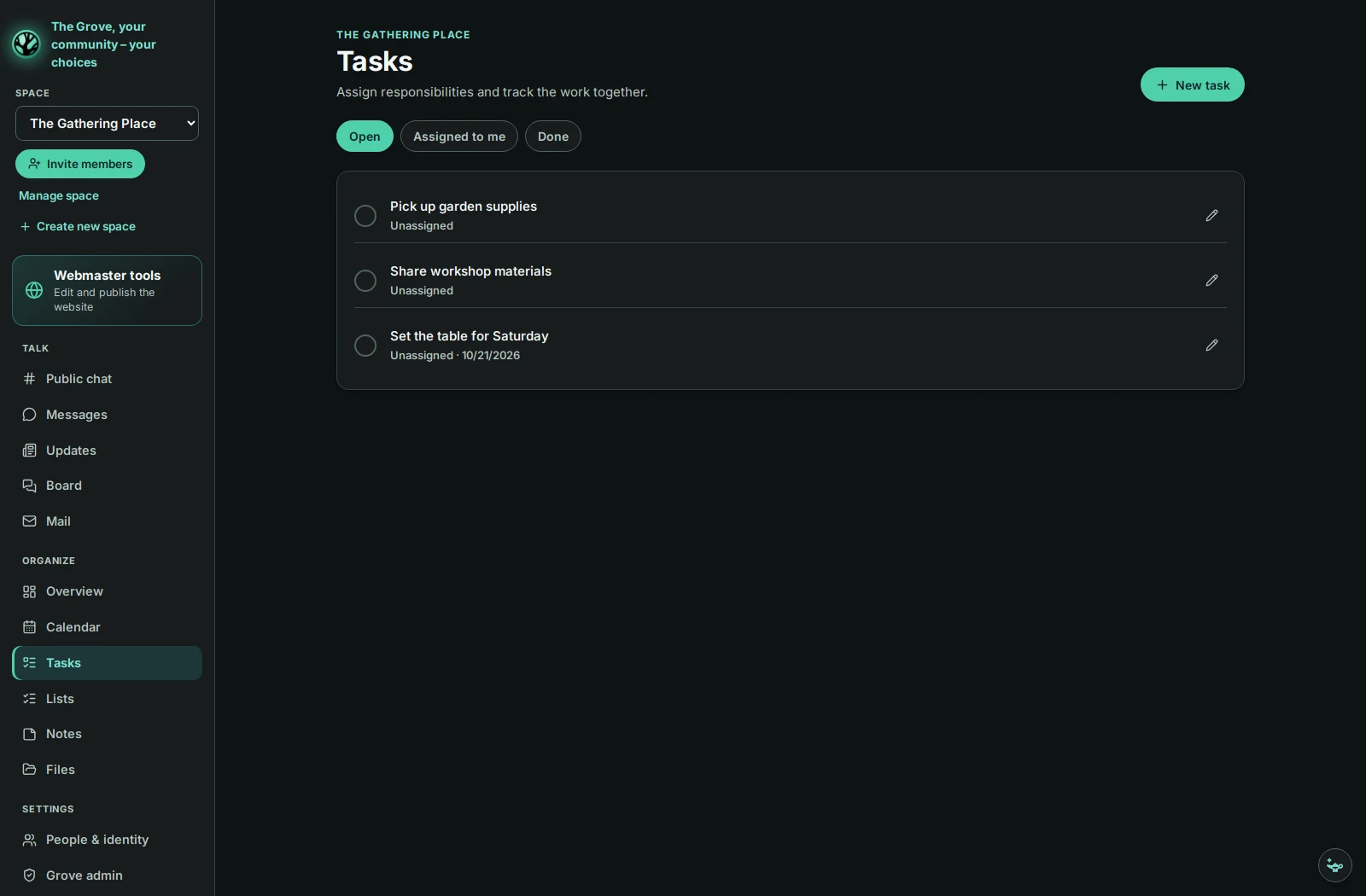Mark Pick up garden supplies as done
Viewport: 1366px width, 896px height.
coord(365,216)
